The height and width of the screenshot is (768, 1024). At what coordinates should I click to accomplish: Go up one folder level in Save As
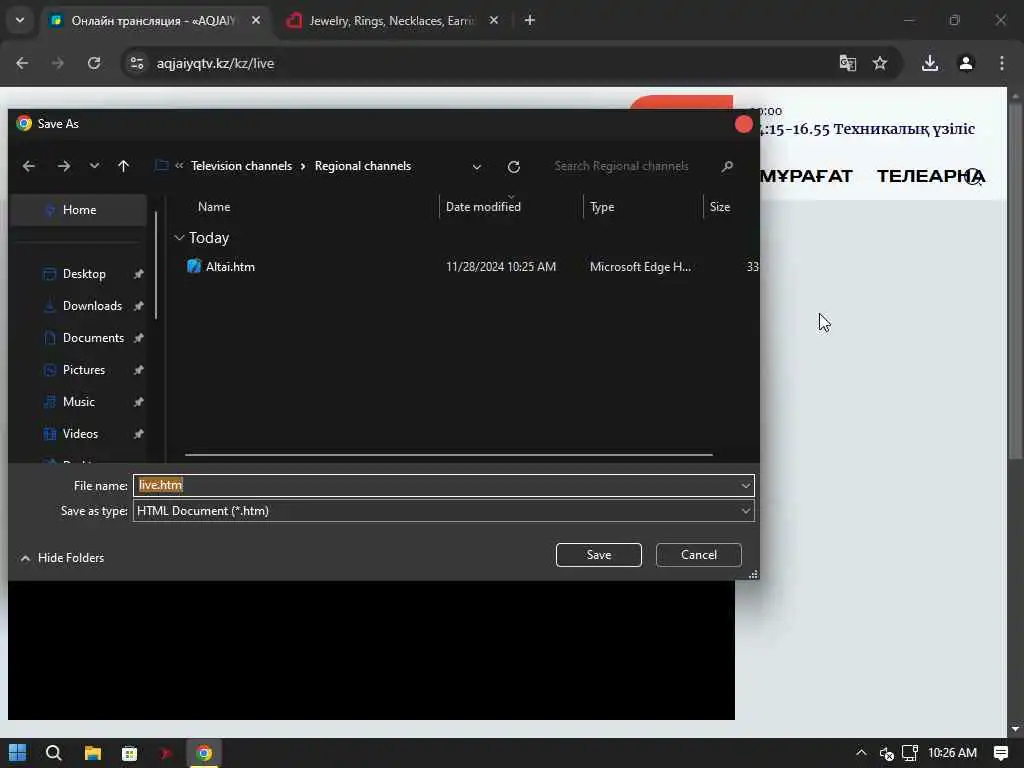123,166
